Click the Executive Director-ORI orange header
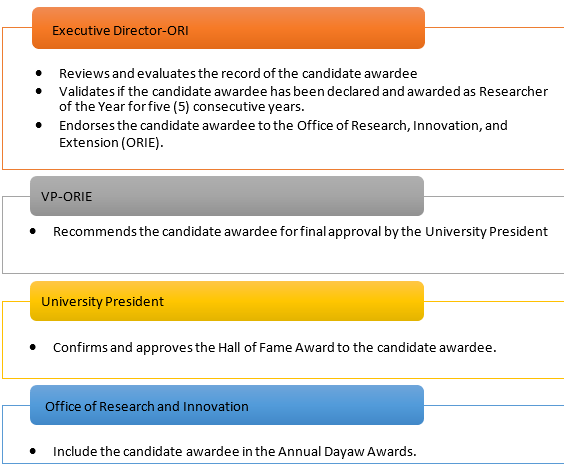564x474 pixels. click(228, 28)
